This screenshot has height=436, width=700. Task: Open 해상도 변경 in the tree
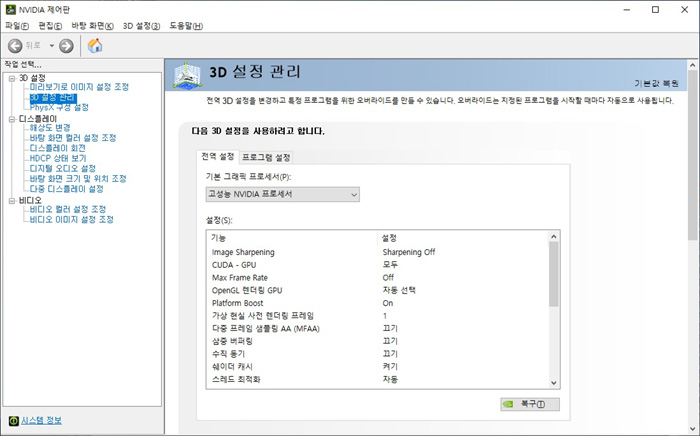click(x=50, y=128)
